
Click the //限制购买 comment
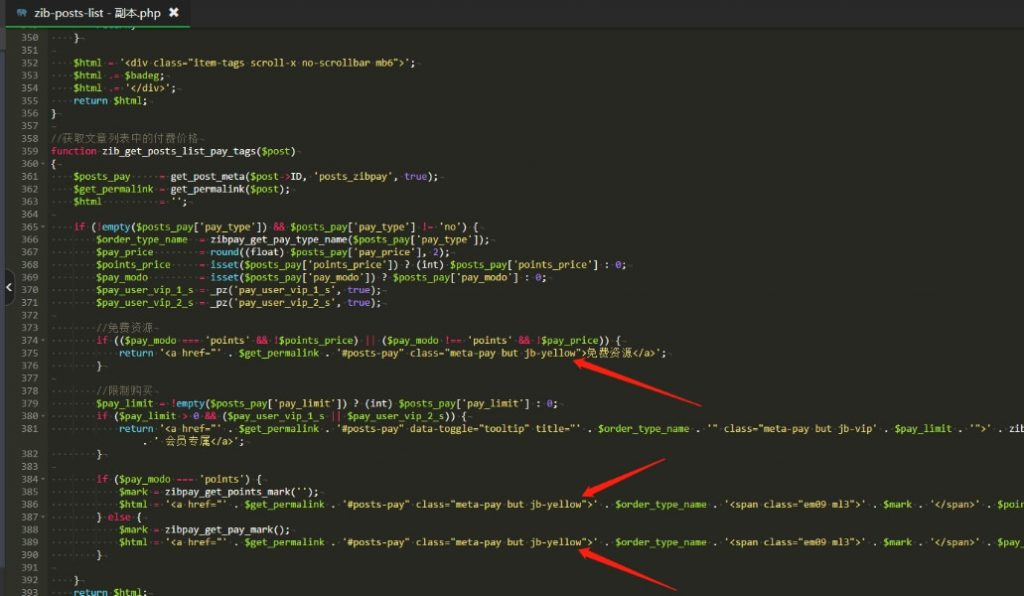125,391
